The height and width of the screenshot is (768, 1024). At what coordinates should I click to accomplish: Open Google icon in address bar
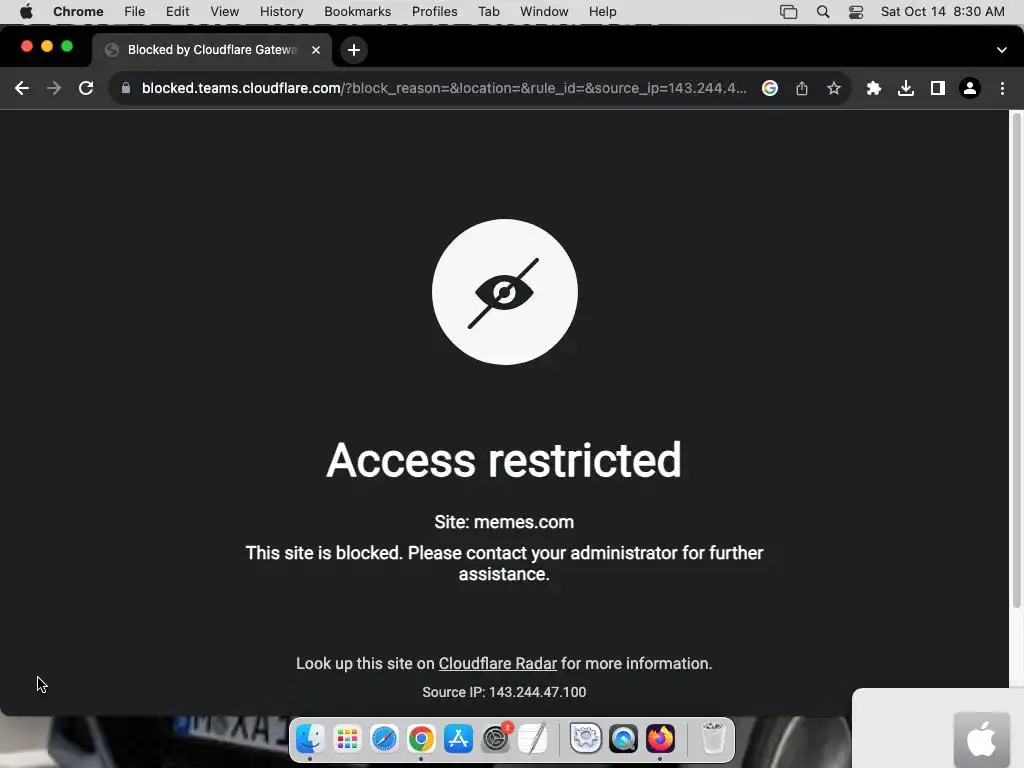coord(770,88)
